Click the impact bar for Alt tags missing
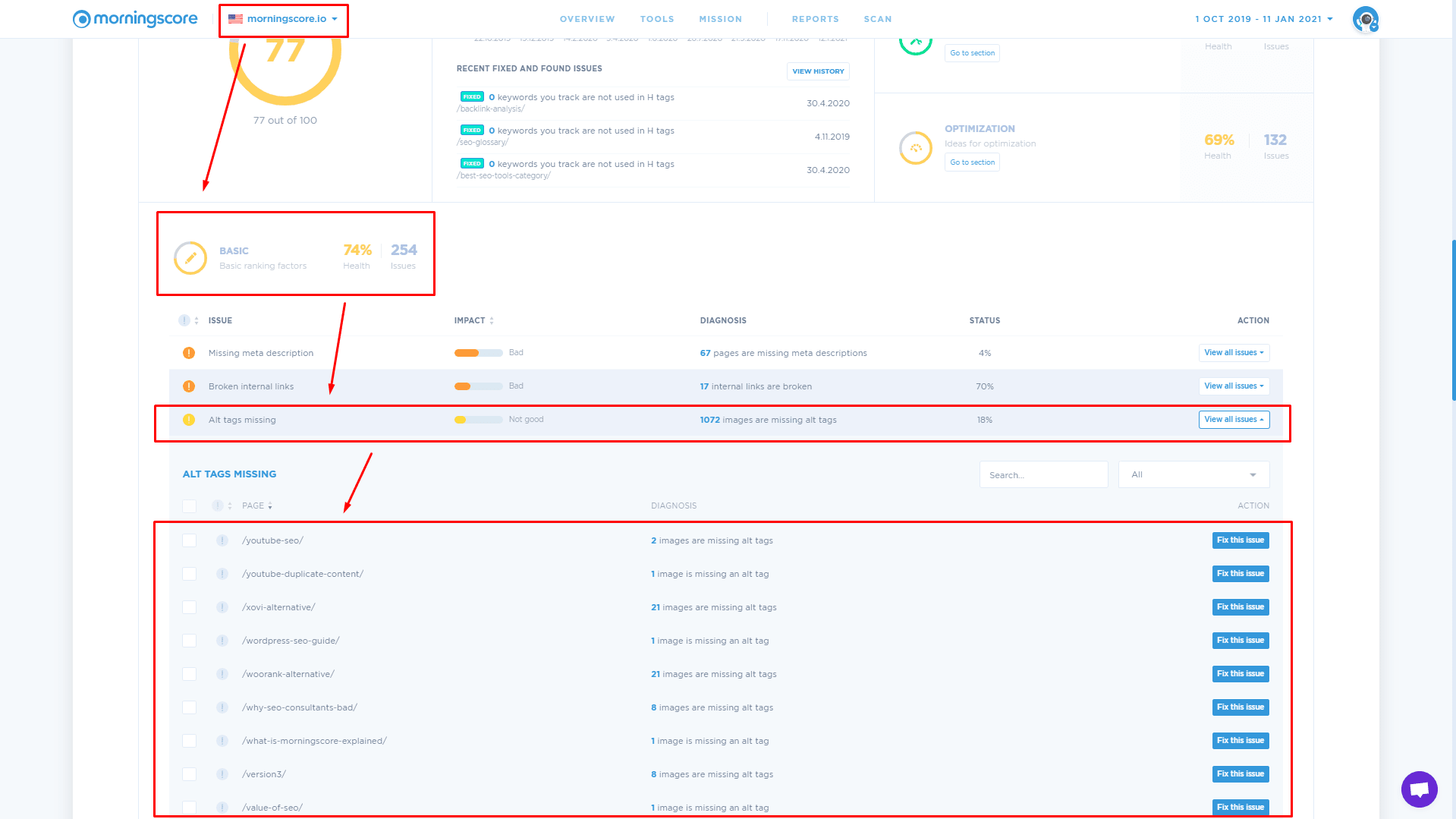1456x819 pixels. [479, 420]
